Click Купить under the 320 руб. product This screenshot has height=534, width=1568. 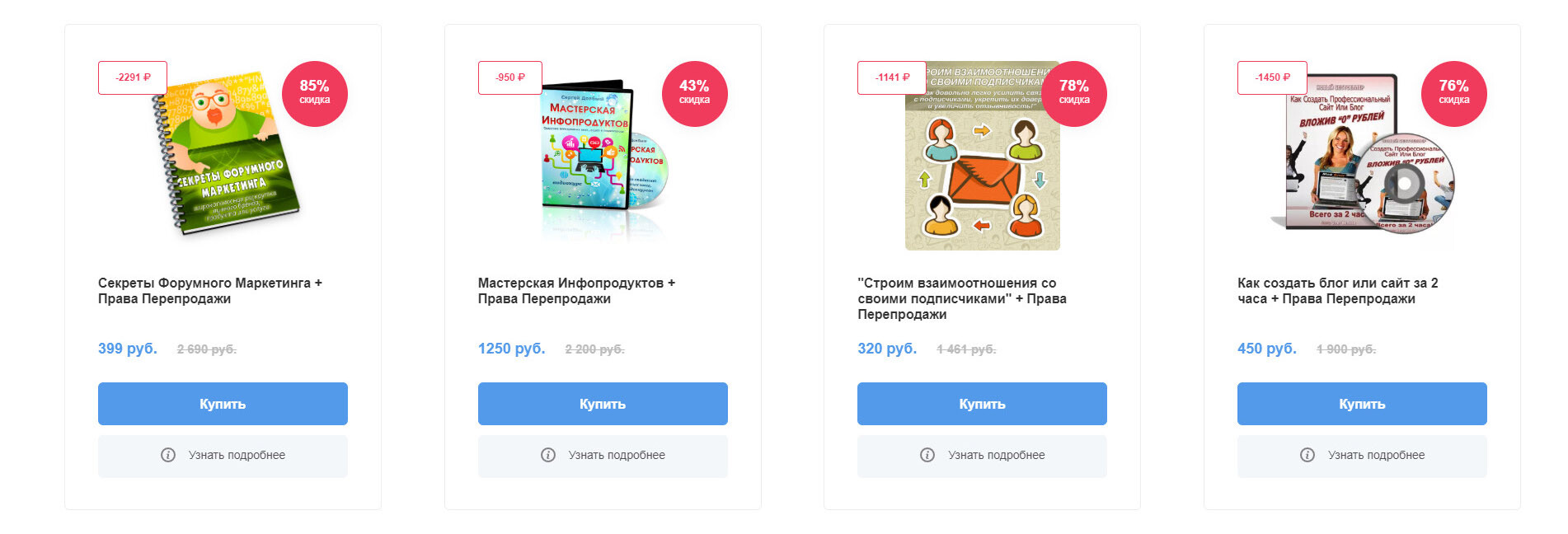[982, 404]
